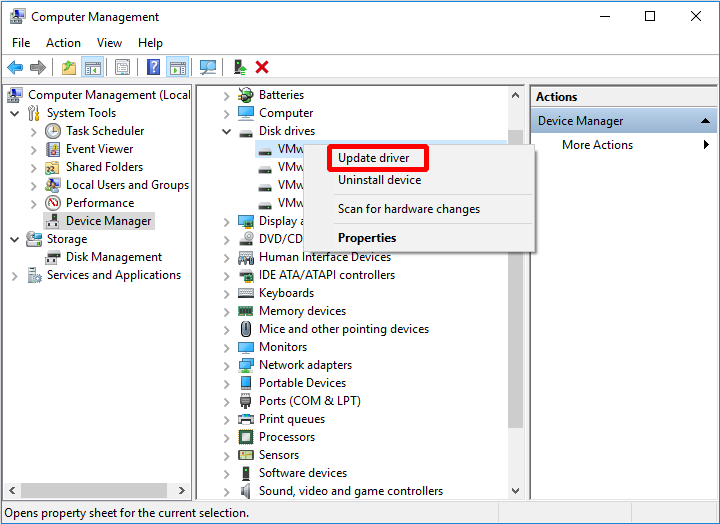This screenshot has height=524, width=720.
Task: Click the Performance gauge icon
Action: pos(53,203)
